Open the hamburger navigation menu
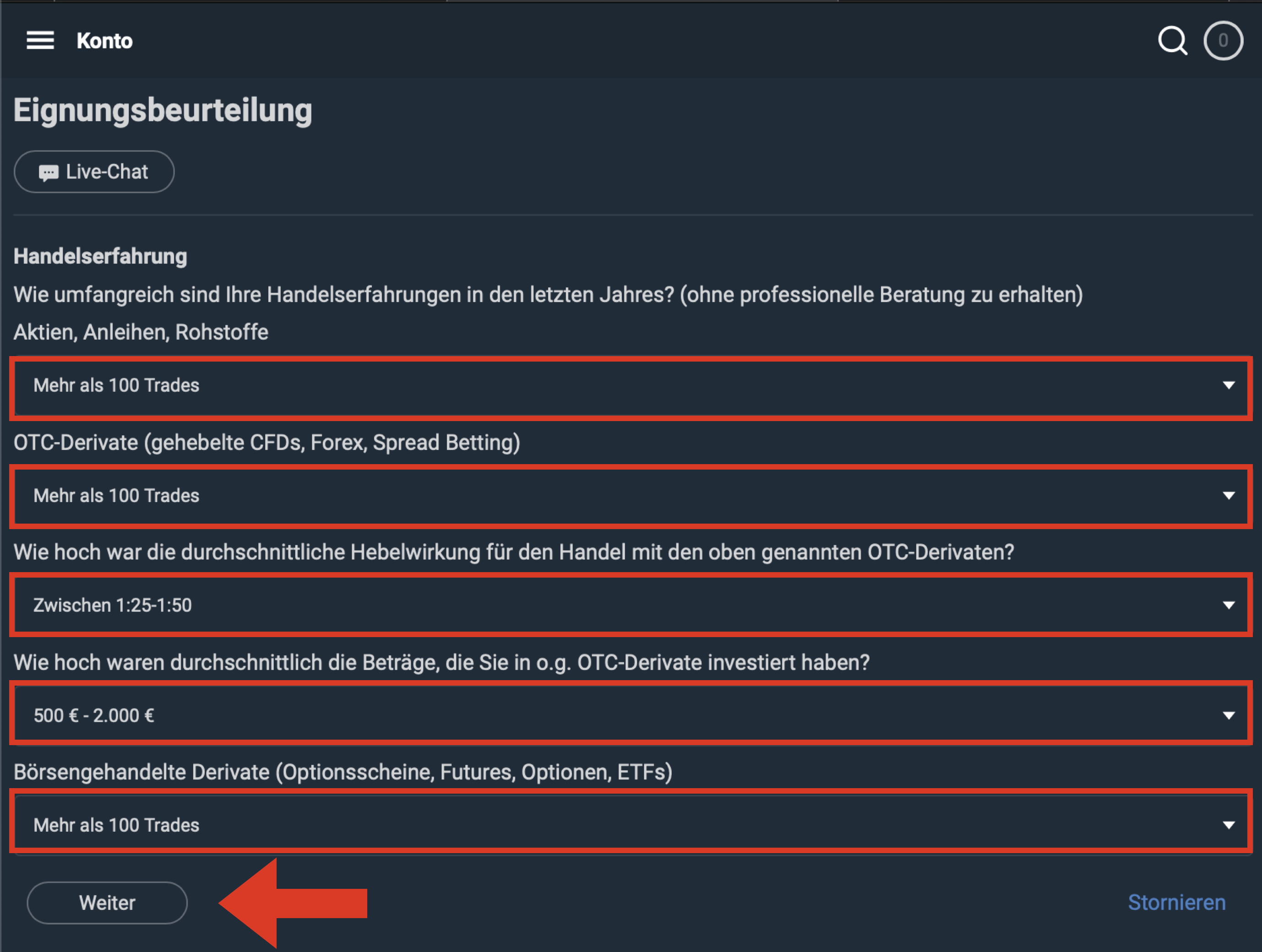Image resolution: width=1262 pixels, height=952 pixels. (x=40, y=40)
